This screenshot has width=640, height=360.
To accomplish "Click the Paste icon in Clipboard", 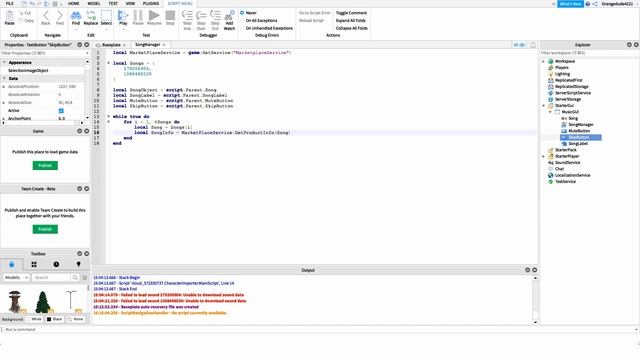I will [9, 16].
